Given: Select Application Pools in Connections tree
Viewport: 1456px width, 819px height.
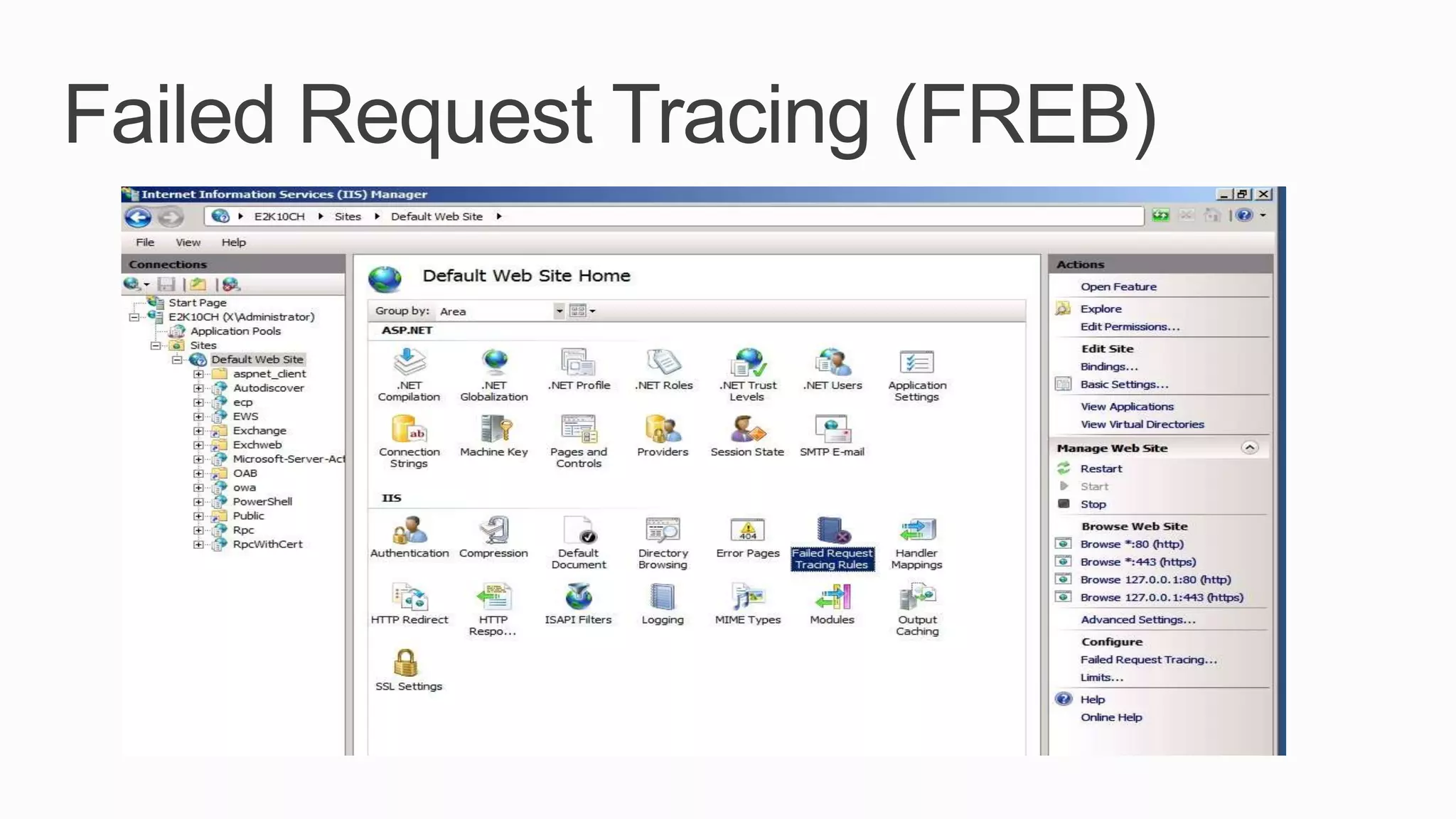Looking at the screenshot, I should tap(235, 331).
